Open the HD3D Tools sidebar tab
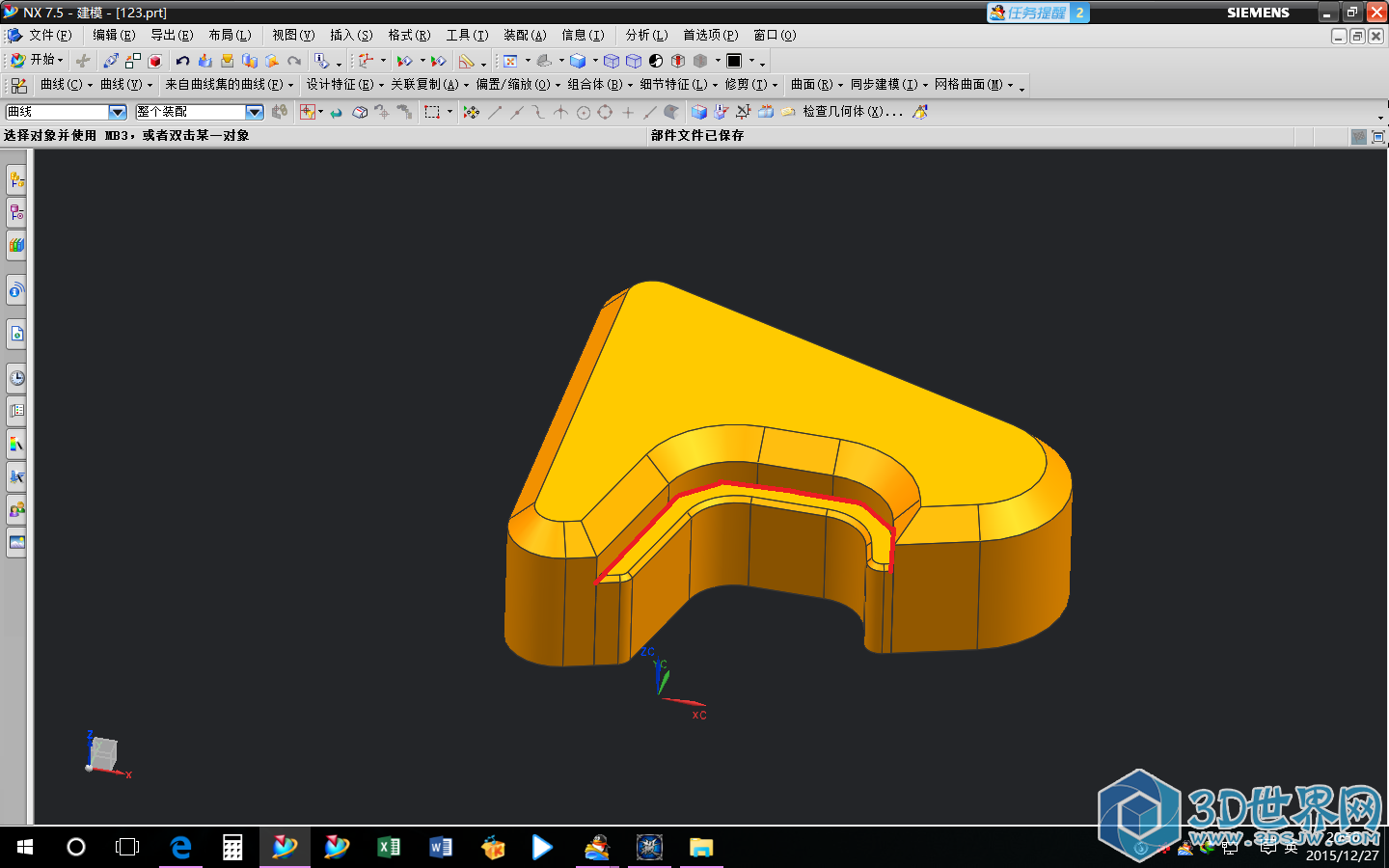 tap(16, 289)
